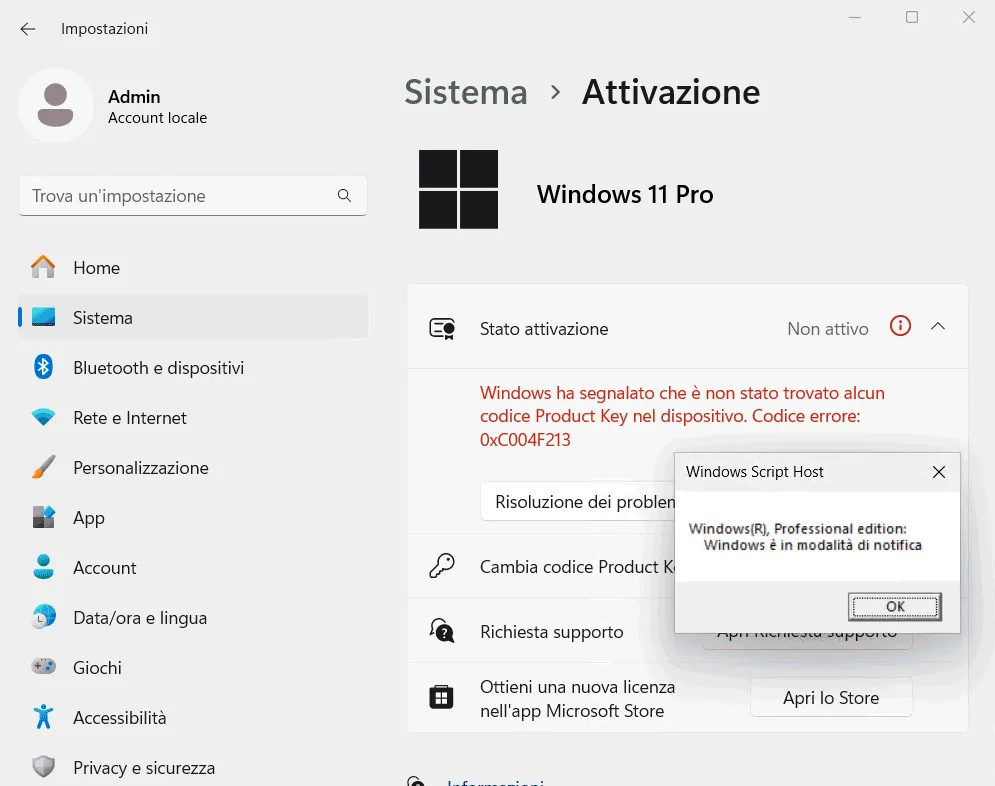Select the App section icon
The width and height of the screenshot is (995, 786).
[44, 518]
